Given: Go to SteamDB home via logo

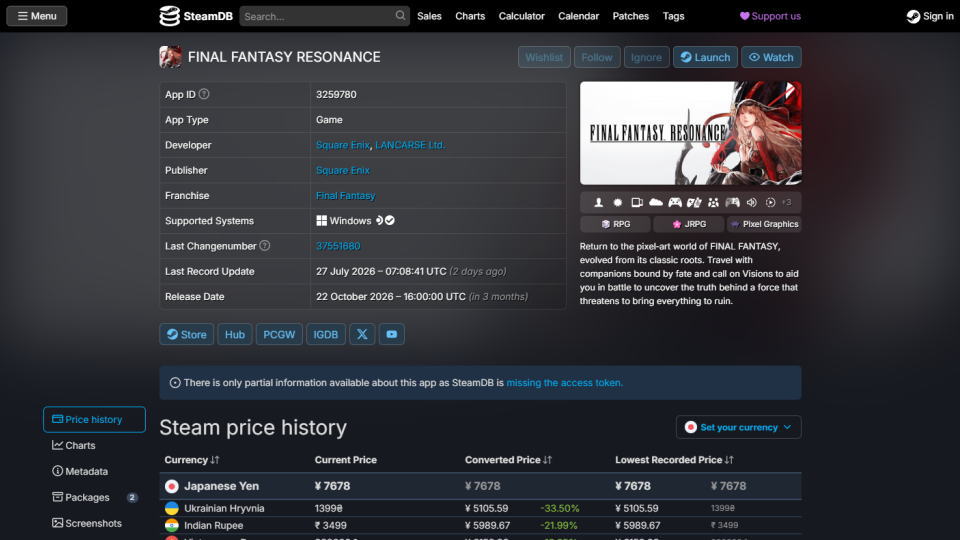Looking at the screenshot, I should [x=196, y=16].
